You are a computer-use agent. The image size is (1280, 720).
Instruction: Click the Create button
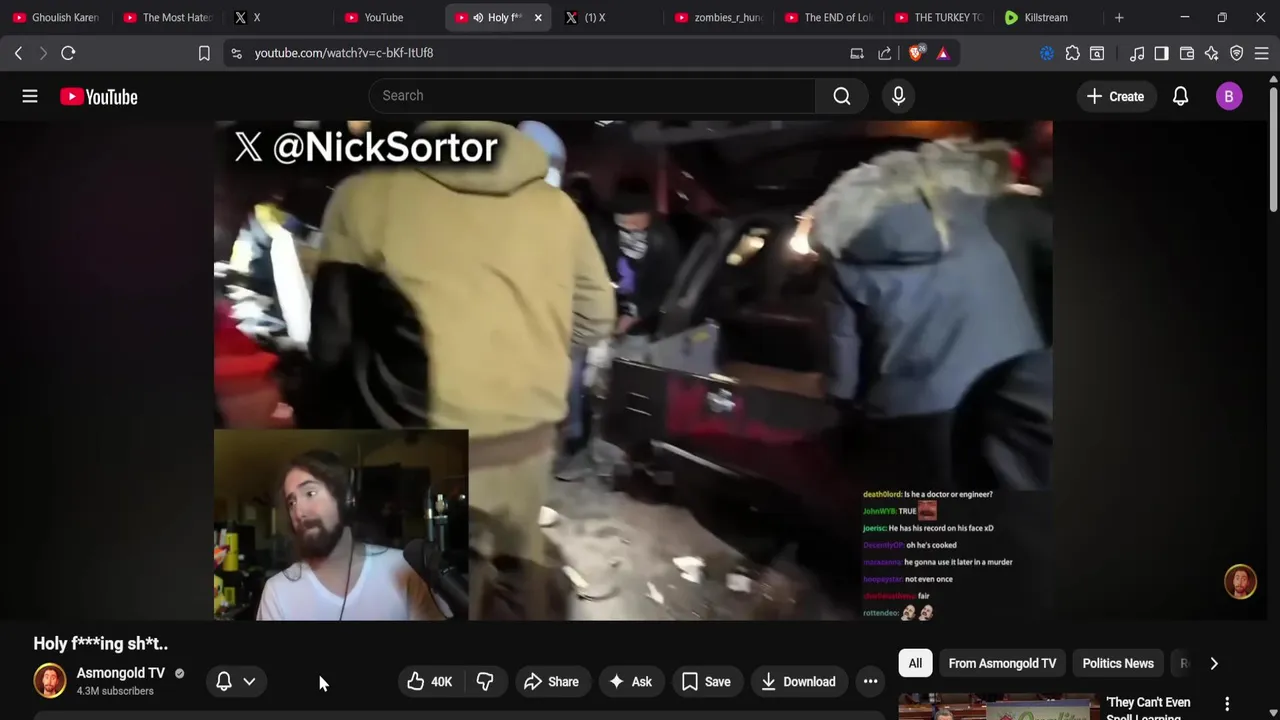click(x=1116, y=96)
